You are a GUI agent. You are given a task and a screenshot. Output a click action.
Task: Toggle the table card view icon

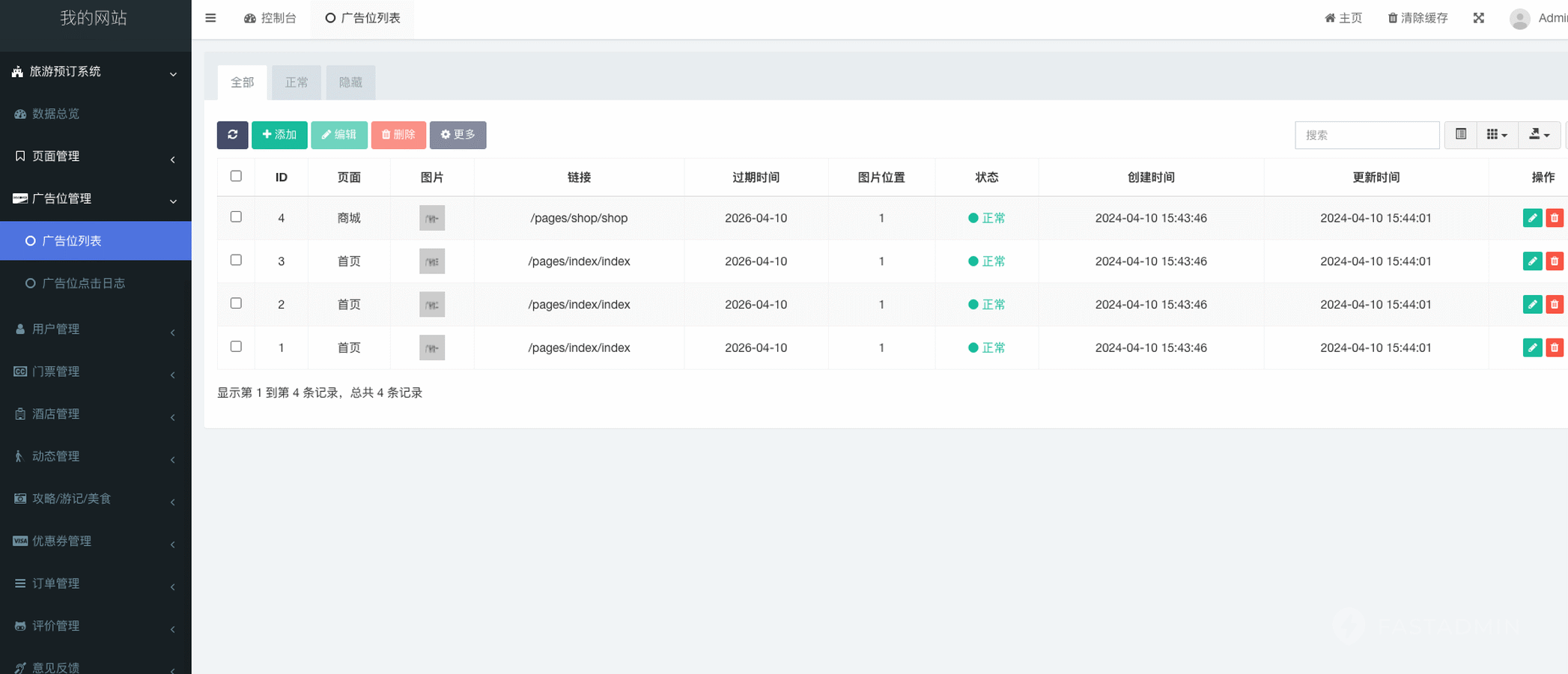coord(1460,135)
